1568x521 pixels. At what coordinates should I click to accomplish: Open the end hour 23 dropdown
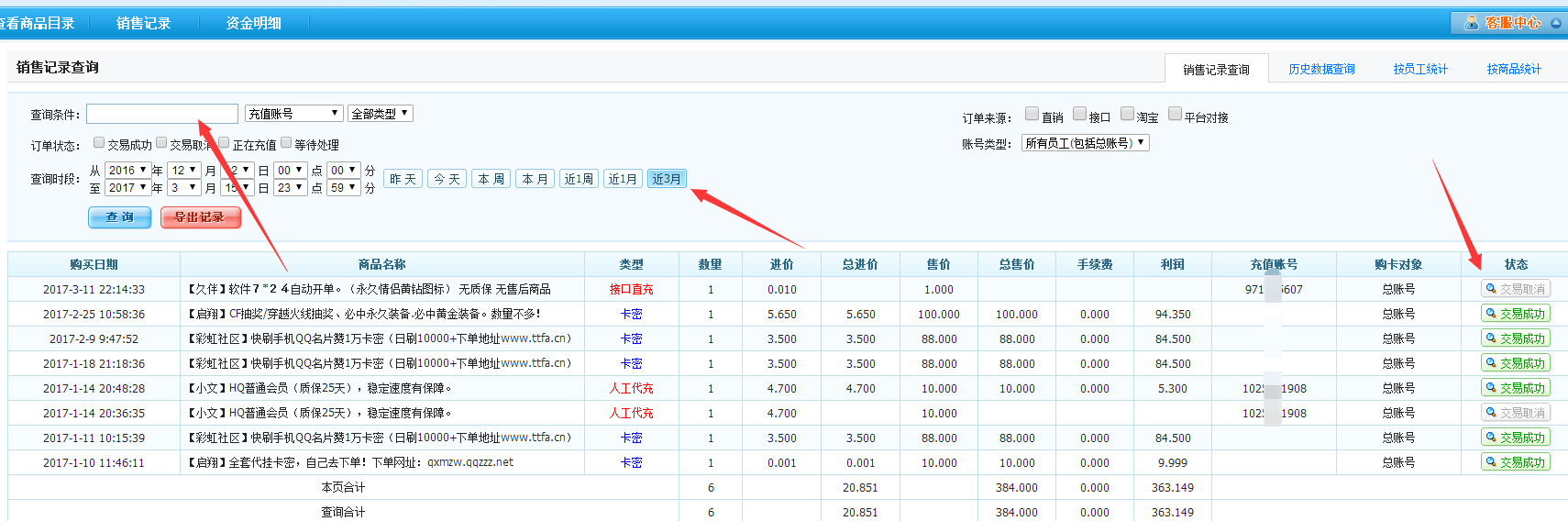pyautogui.click(x=291, y=188)
